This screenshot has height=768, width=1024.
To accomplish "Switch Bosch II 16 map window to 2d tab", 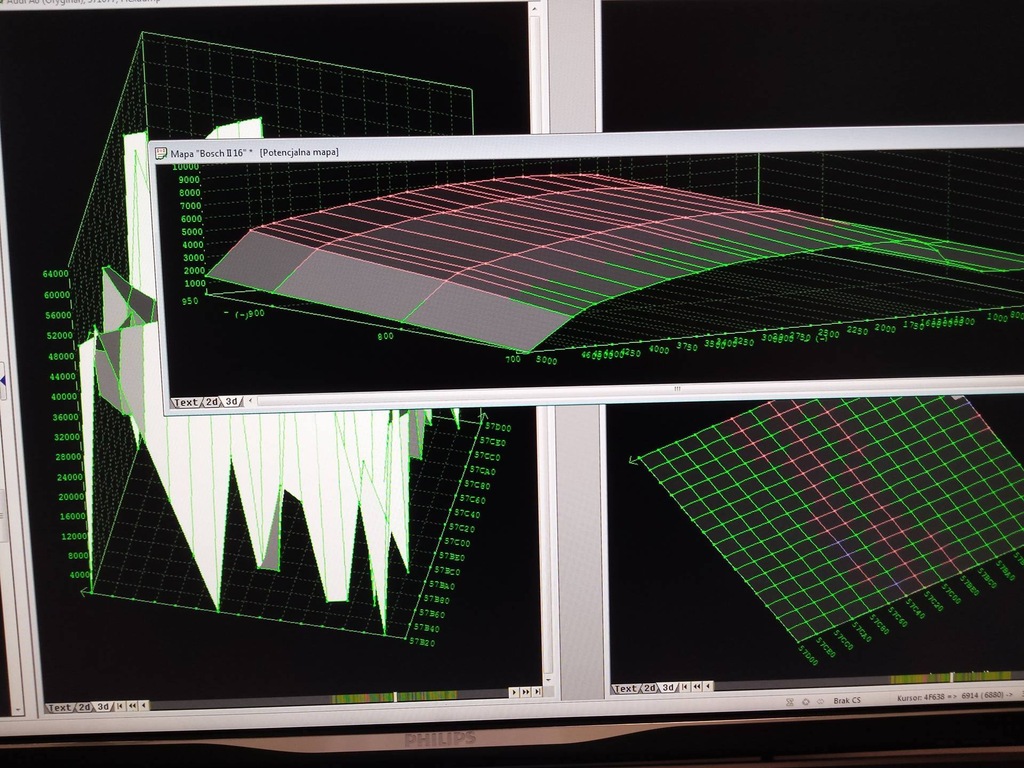I will 212,402.
